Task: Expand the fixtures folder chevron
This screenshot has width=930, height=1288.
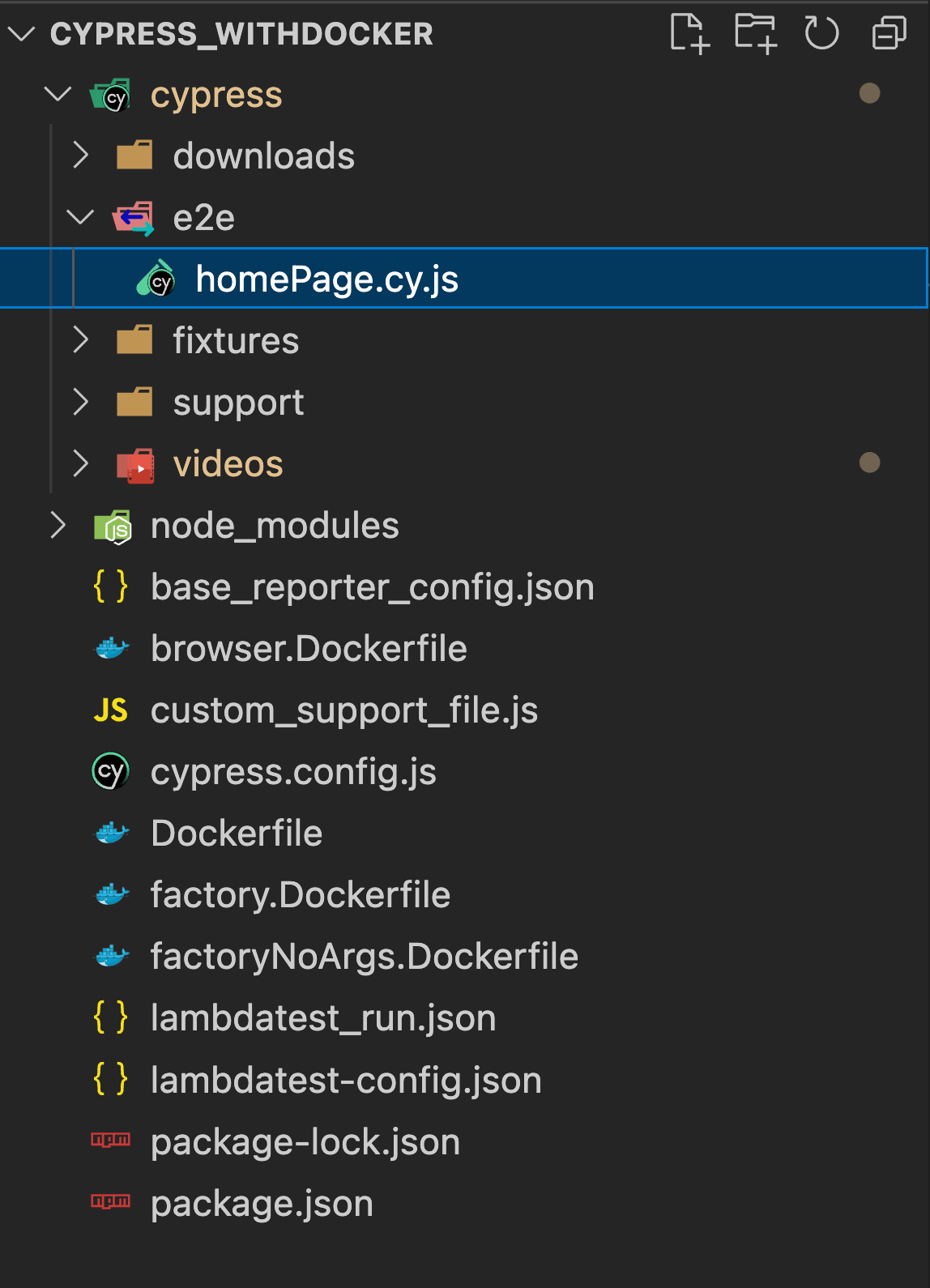Action: (80, 340)
